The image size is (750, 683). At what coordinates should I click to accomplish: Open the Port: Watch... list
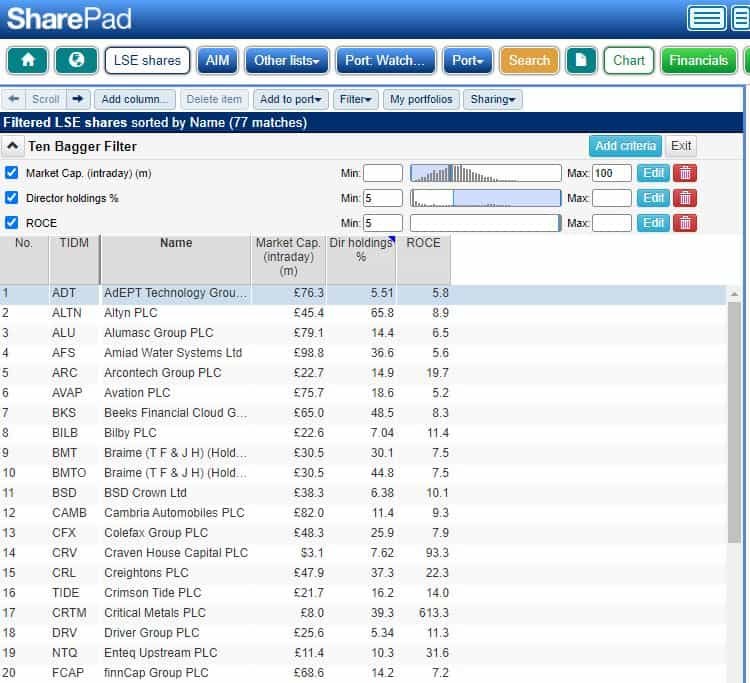tap(385, 61)
